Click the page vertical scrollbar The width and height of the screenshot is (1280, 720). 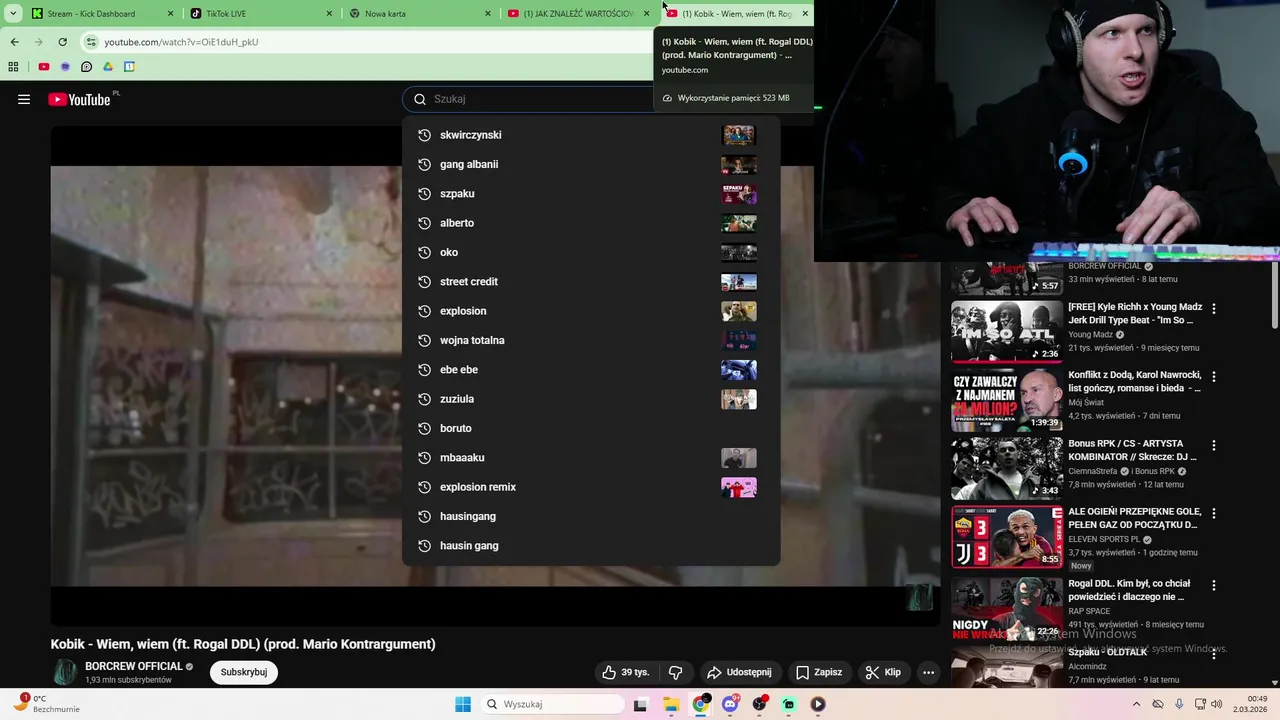click(x=1275, y=295)
